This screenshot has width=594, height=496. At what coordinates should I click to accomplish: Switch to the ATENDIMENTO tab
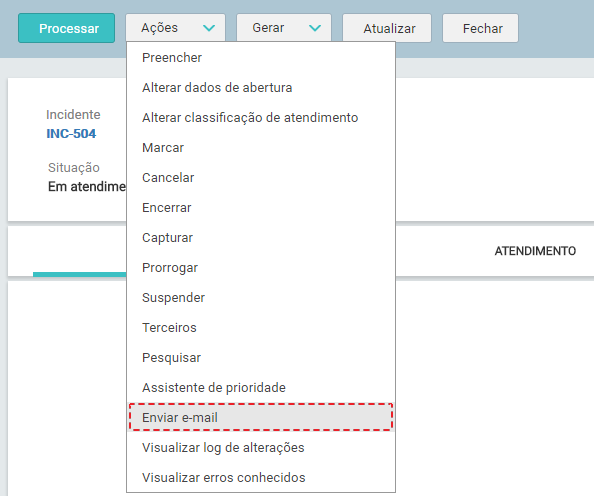535,251
